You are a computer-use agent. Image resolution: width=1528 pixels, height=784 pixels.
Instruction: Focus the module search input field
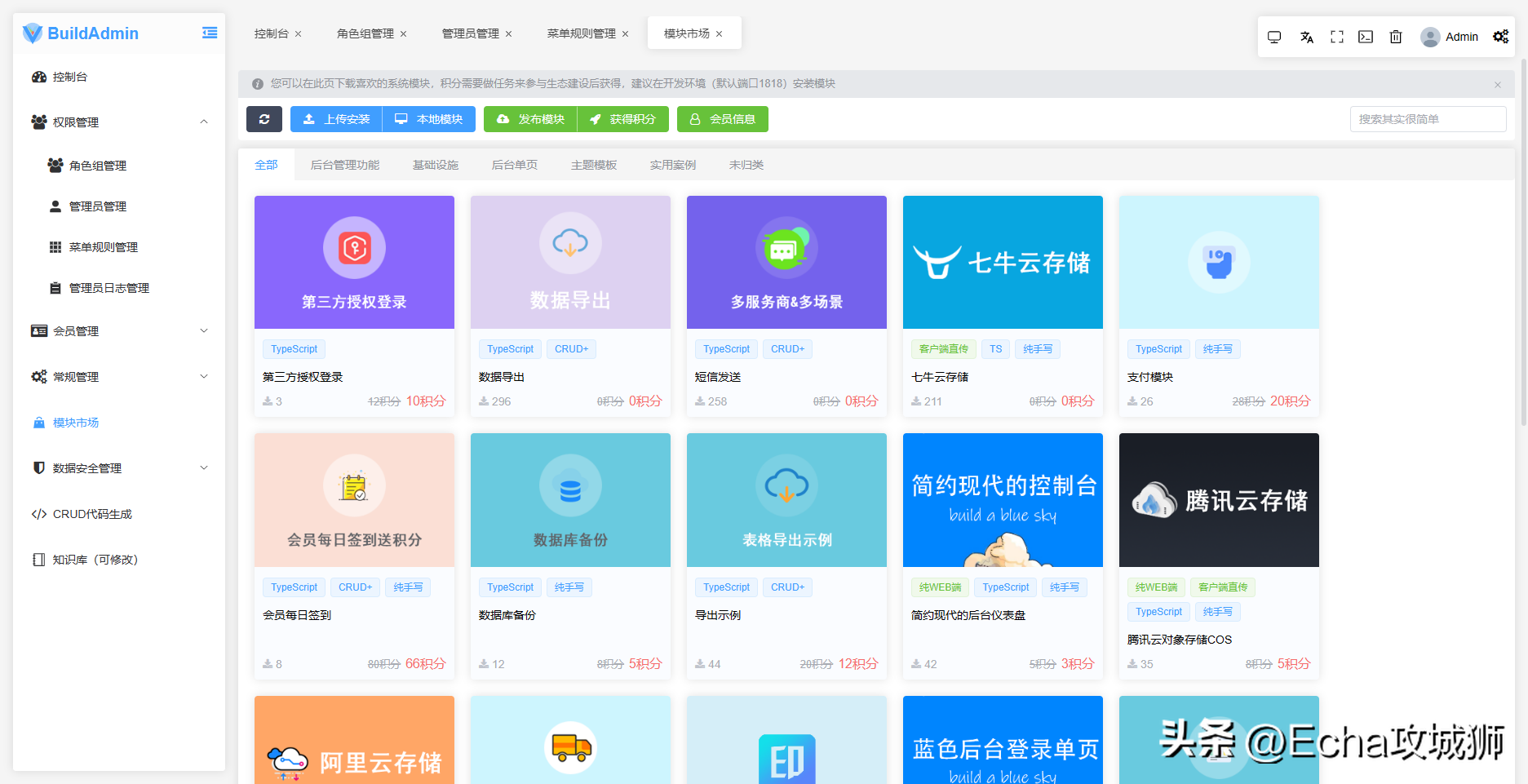pyautogui.click(x=1428, y=119)
